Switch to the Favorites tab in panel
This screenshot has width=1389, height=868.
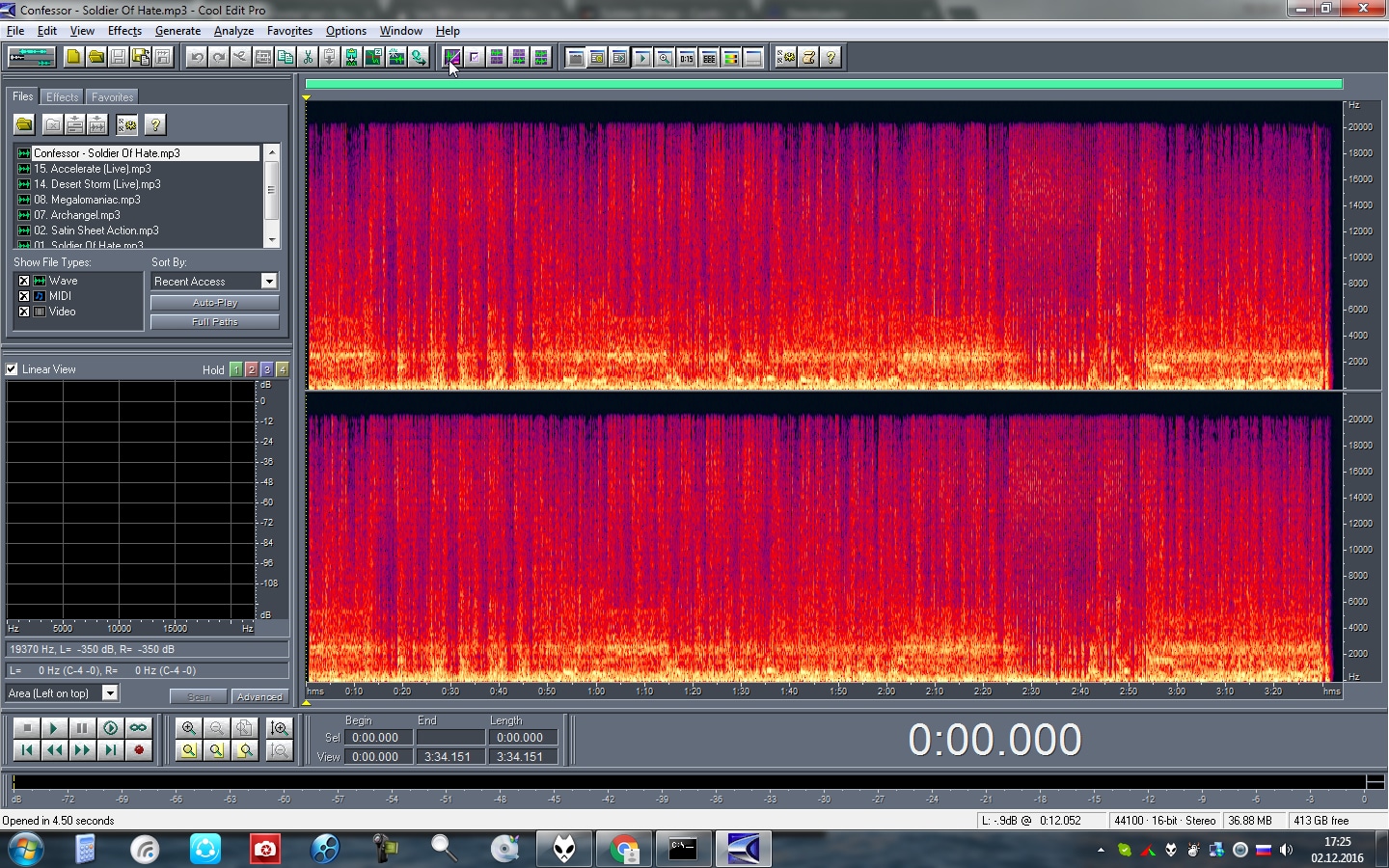(112, 97)
